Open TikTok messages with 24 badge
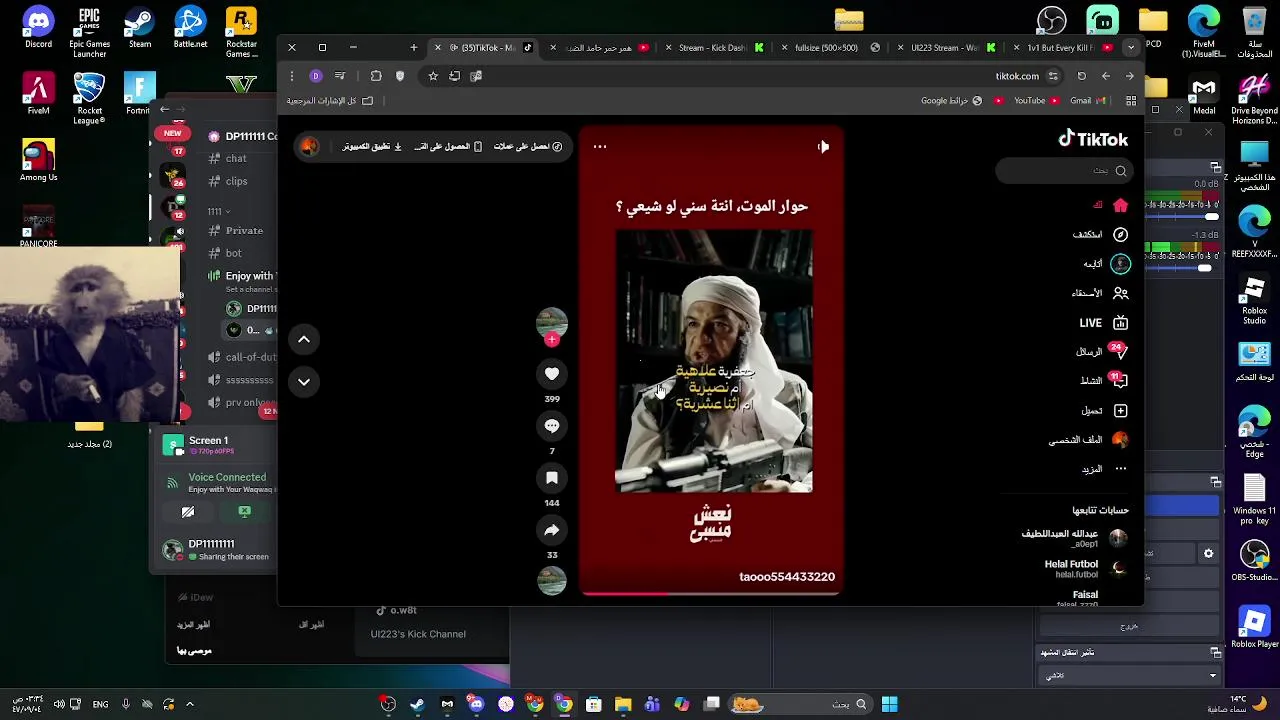Viewport: 1280px width, 720px height. pos(1102,351)
